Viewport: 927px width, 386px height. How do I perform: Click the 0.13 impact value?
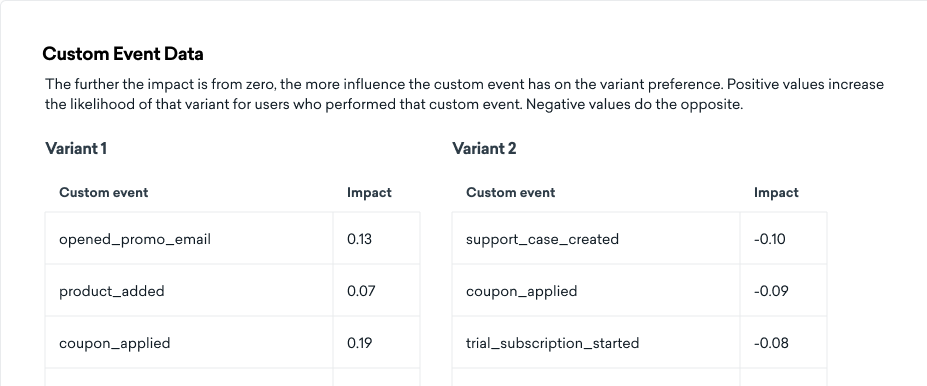click(359, 239)
